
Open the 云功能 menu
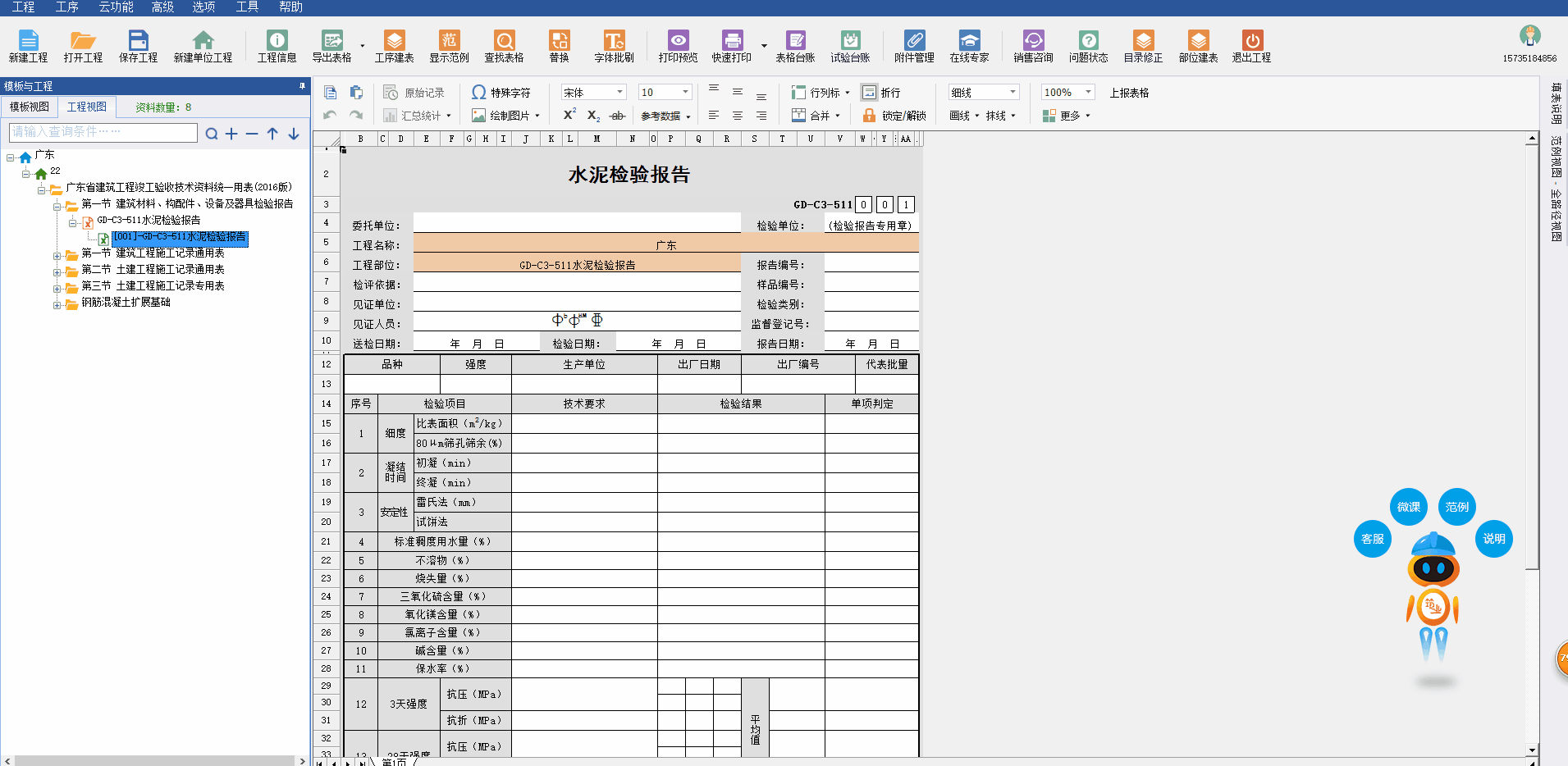tap(116, 7)
